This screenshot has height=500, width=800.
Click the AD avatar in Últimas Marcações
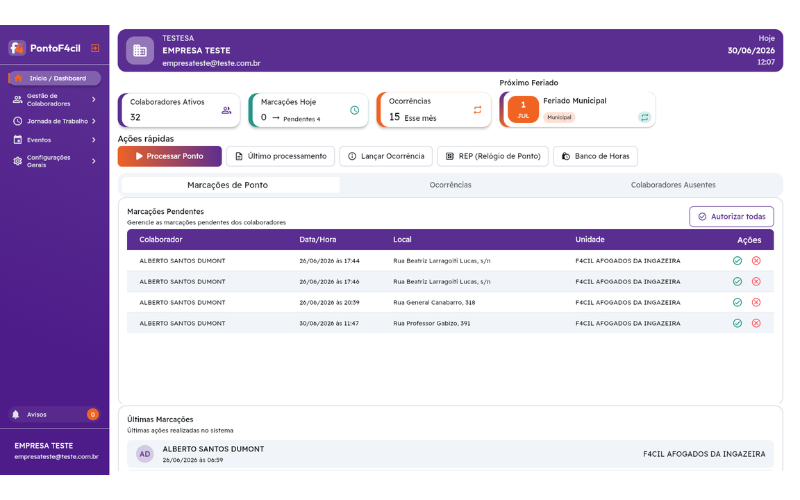(x=145, y=454)
